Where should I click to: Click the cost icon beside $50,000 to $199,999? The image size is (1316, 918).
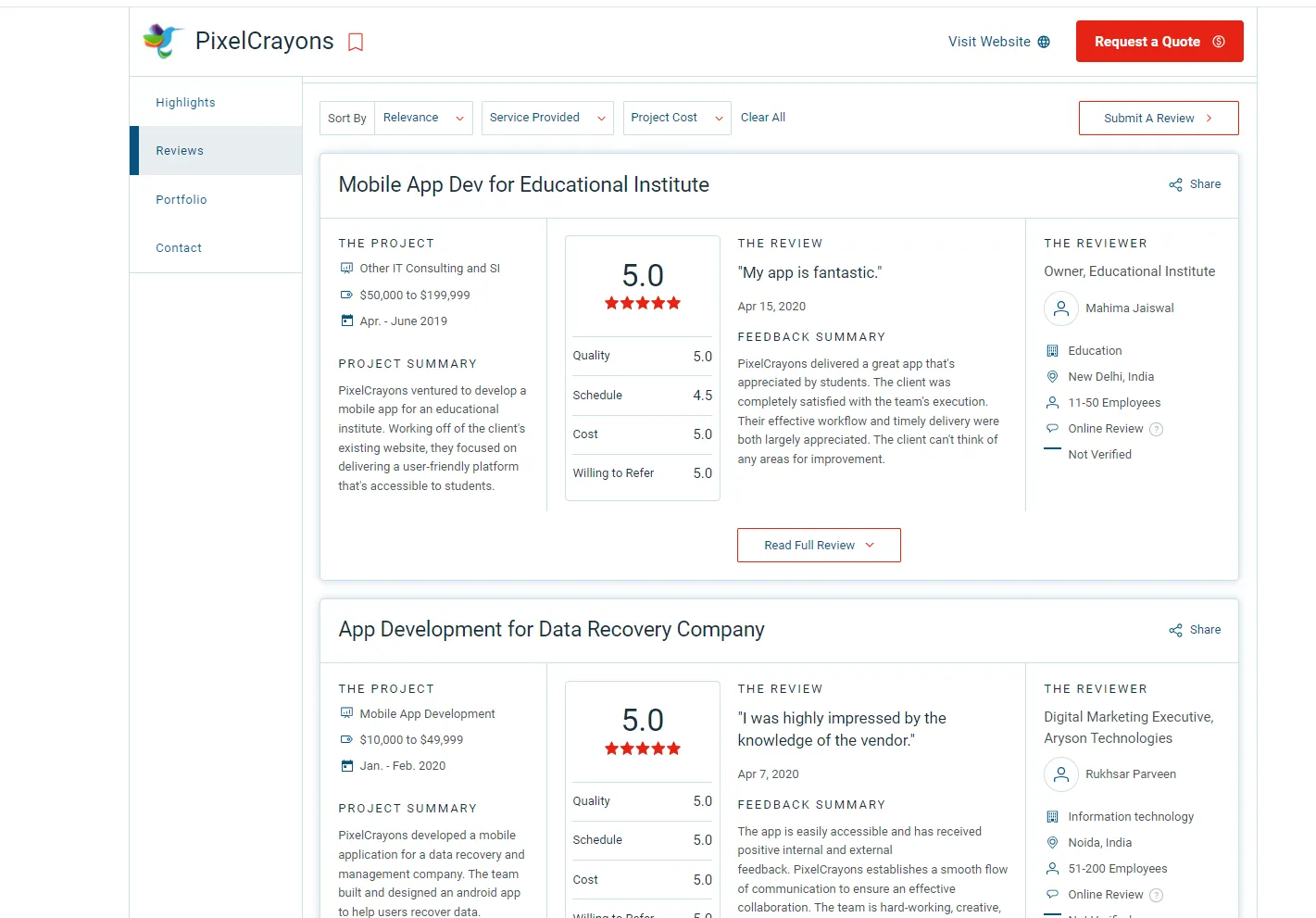(x=346, y=295)
